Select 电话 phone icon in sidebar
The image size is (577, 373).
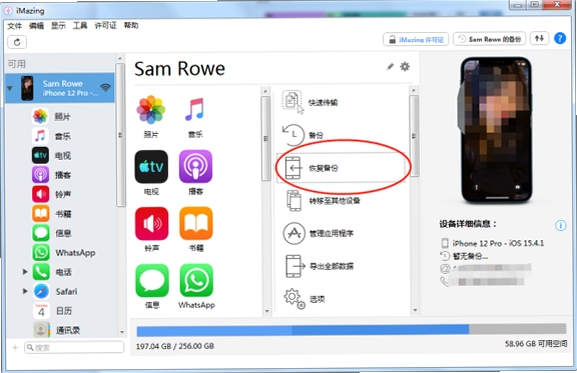(41, 272)
